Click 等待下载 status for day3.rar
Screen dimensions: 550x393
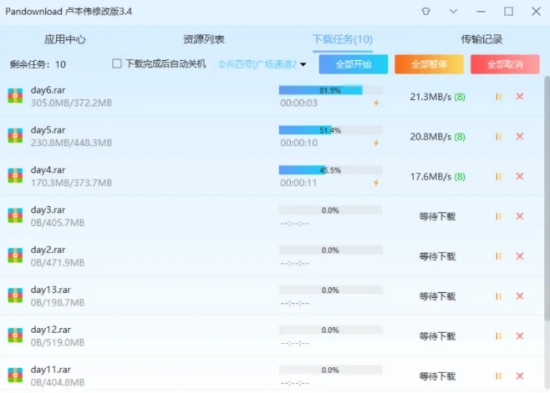[437, 217]
